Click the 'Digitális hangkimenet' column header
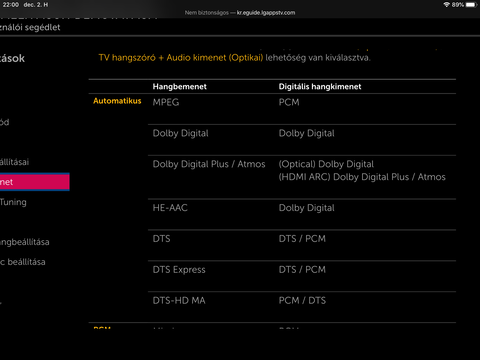This screenshot has height=360, width=480. pyautogui.click(x=320, y=87)
